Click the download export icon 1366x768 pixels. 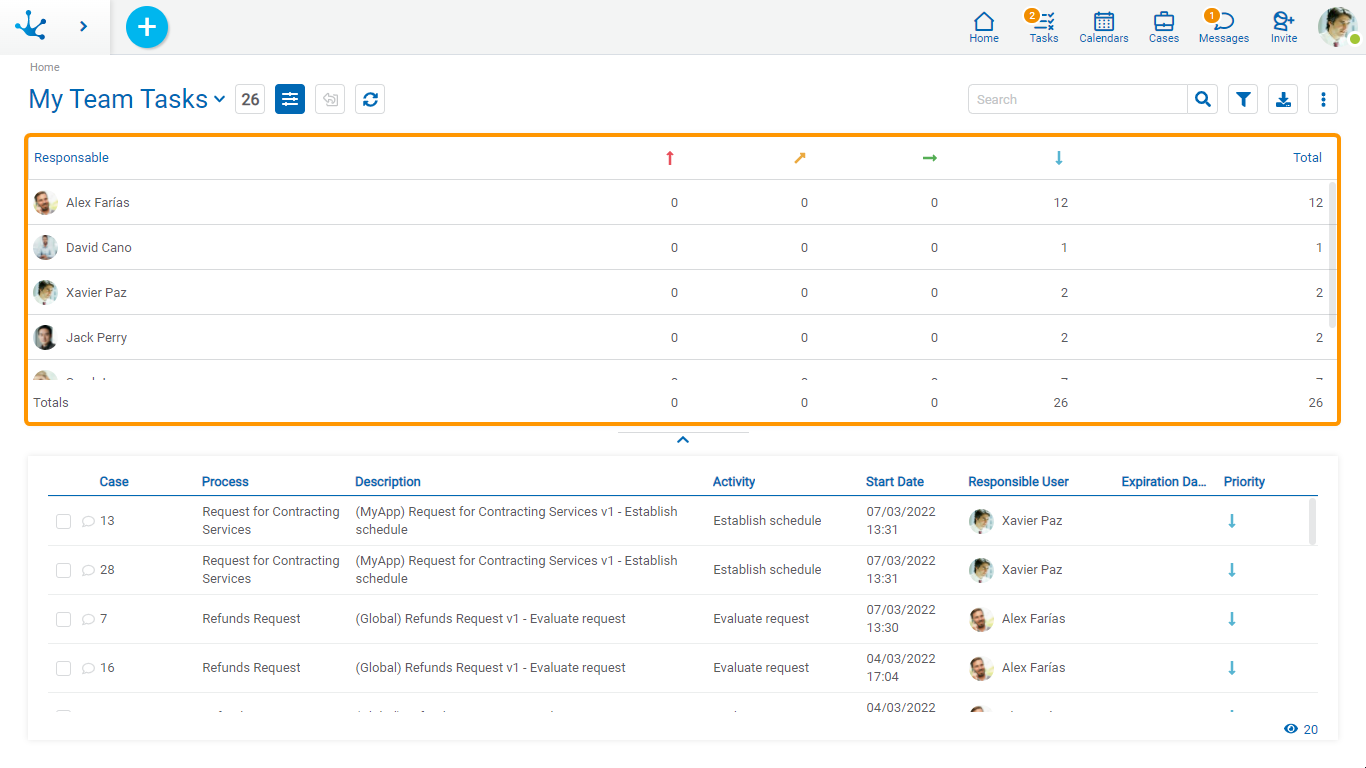(x=1283, y=99)
